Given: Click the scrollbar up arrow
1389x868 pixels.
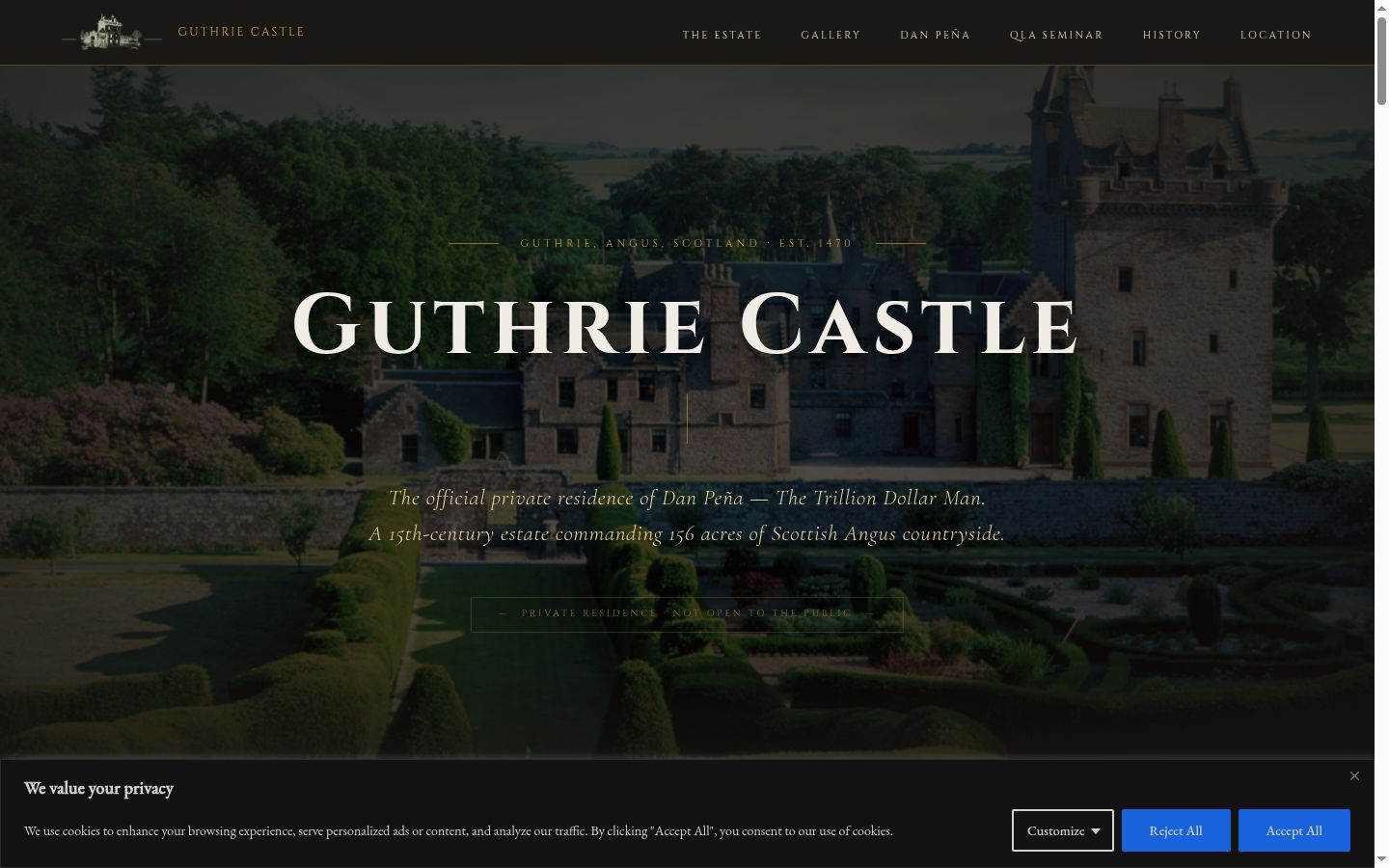Looking at the screenshot, I should (x=1381, y=7).
